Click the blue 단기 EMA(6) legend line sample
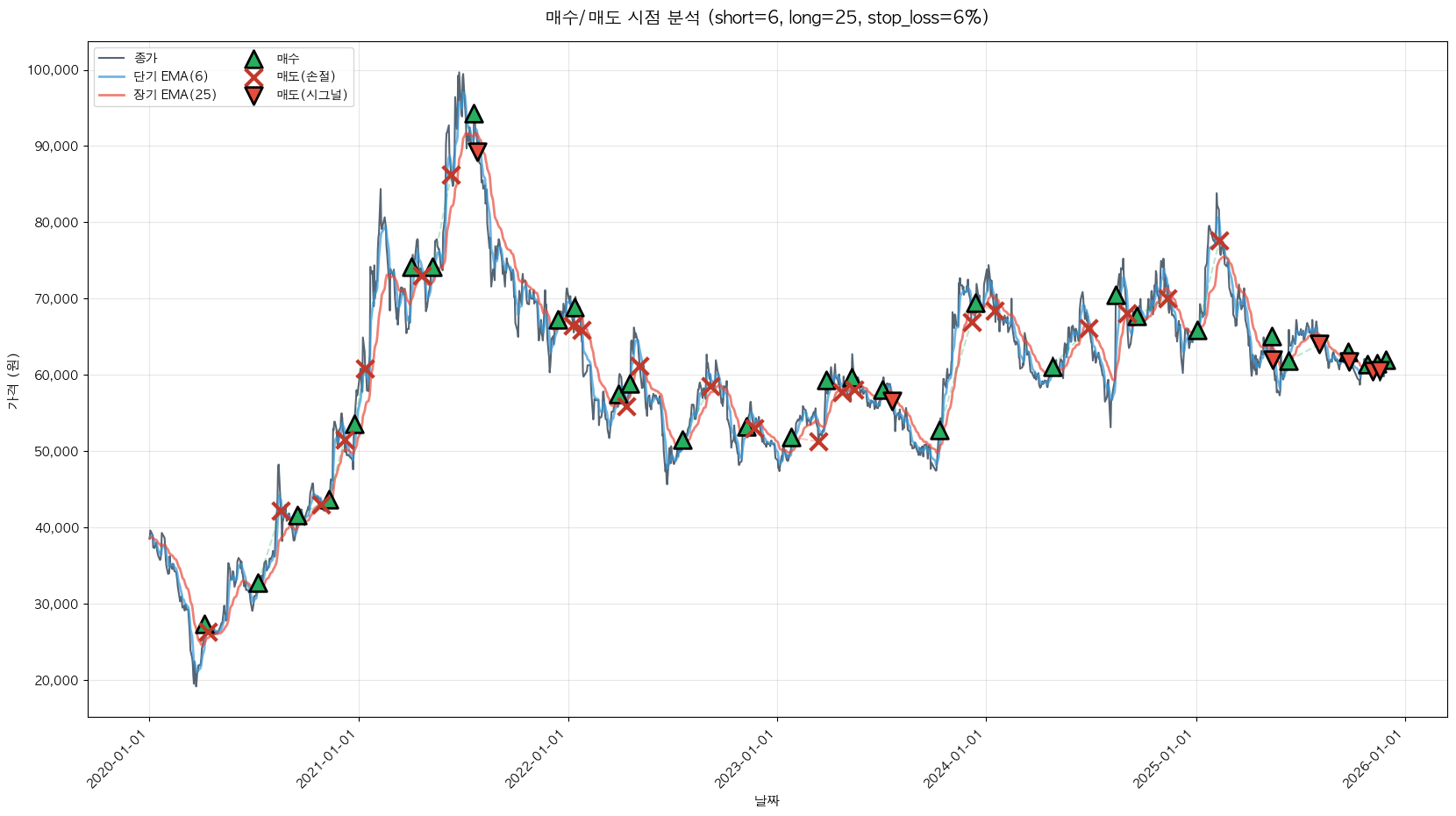Viewport: 1456px width, 816px height. coord(112,77)
